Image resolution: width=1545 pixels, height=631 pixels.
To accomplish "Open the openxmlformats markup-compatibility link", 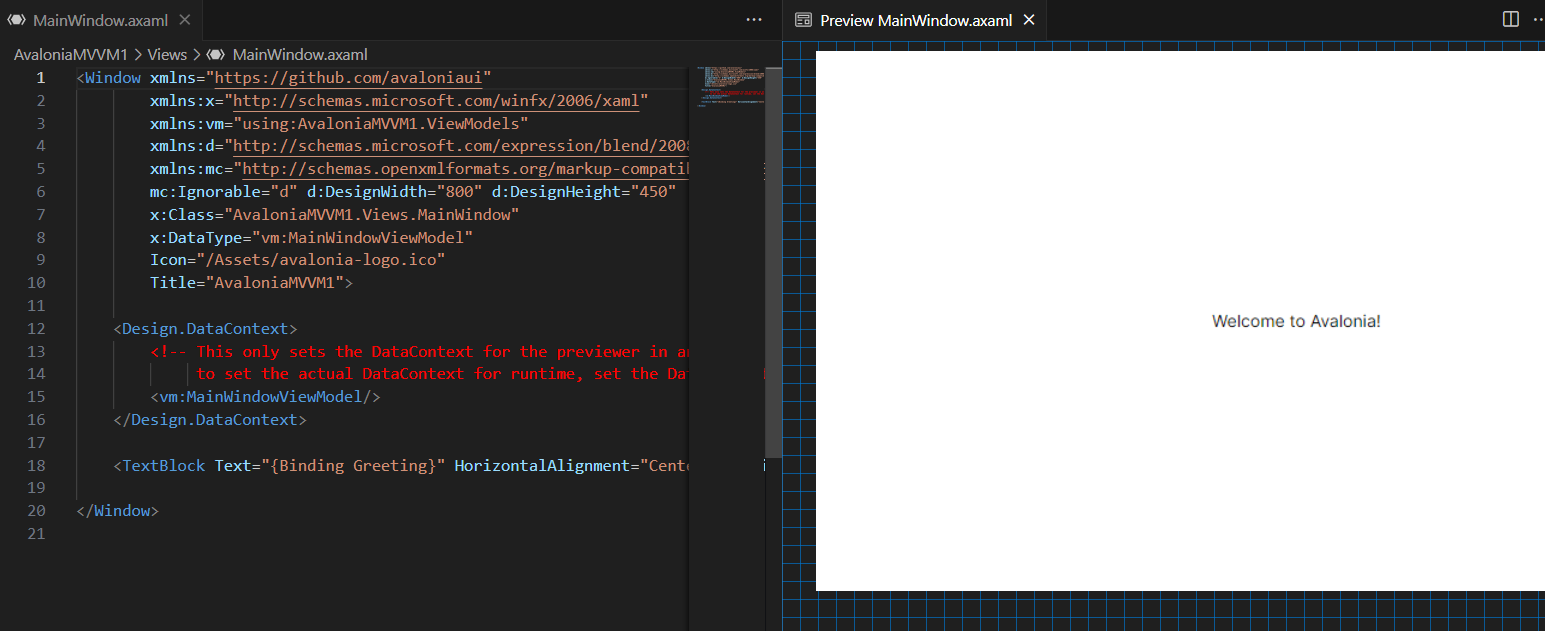I will coord(465,169).
